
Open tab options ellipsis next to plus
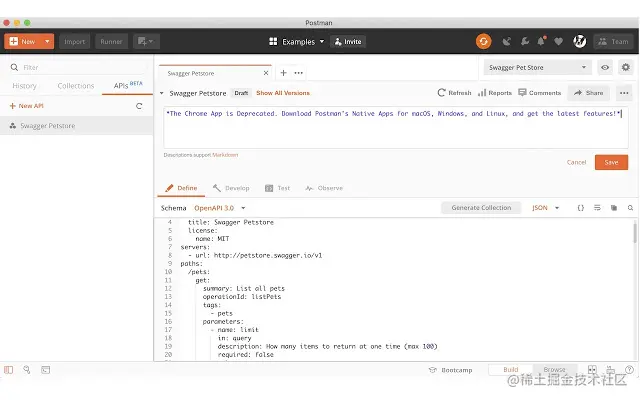[299, 73]
